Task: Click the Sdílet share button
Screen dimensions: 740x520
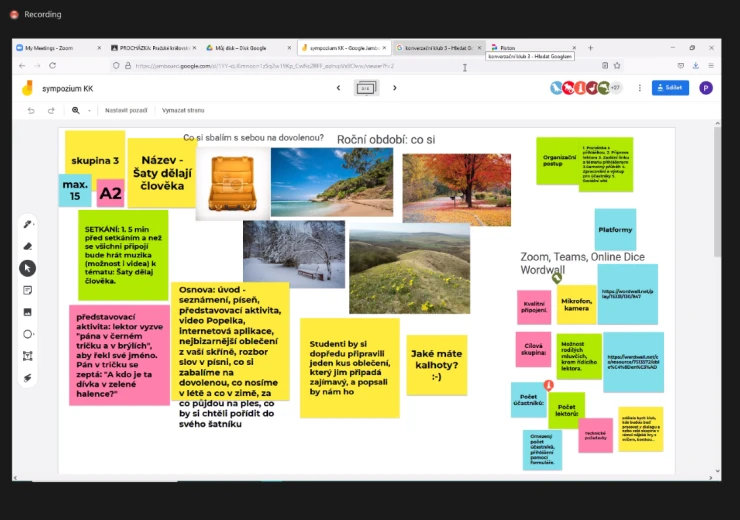Action: [x=670, y=88]
